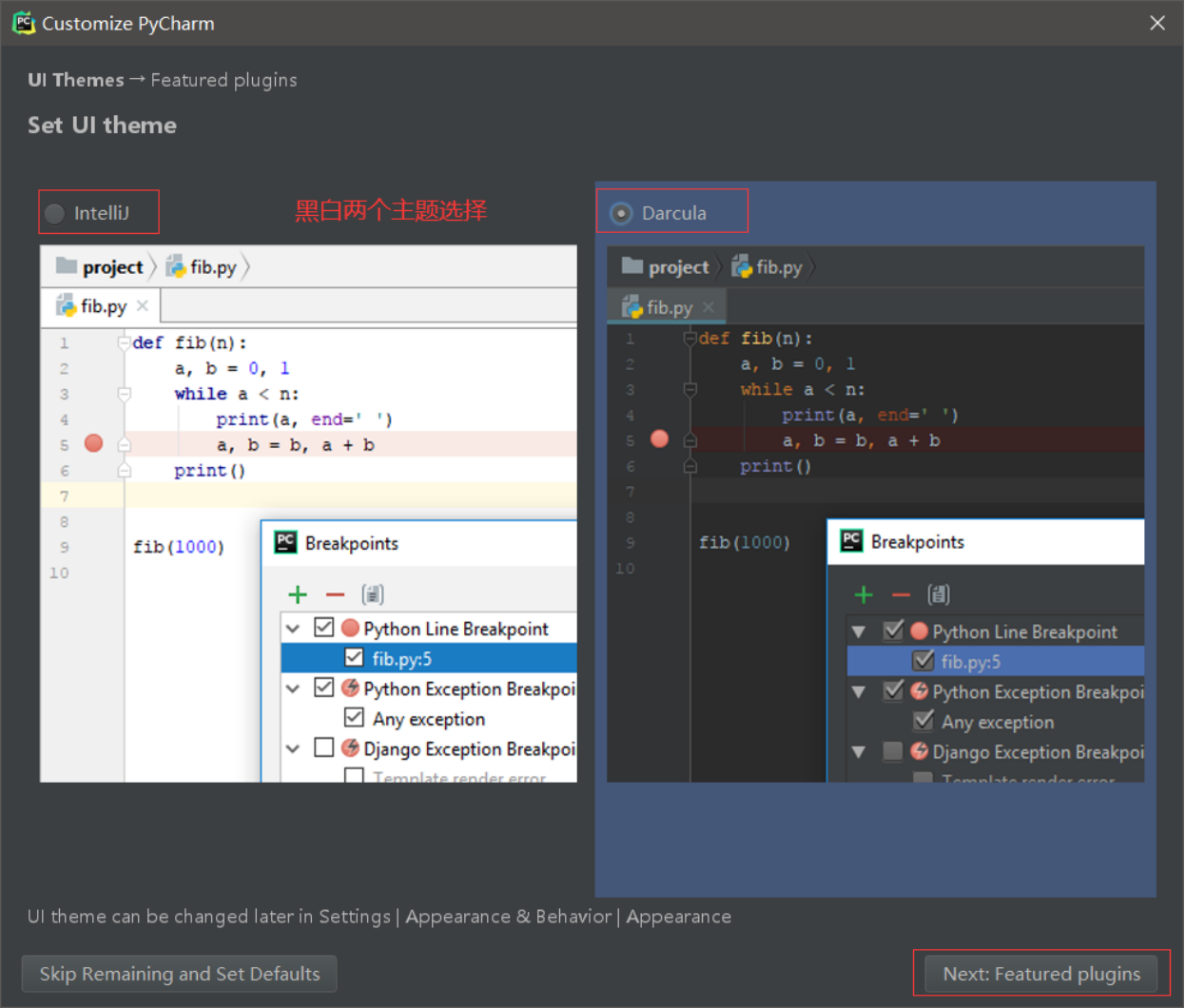Click Django Exception Breakpoint icon, Darcula preview
Screen dimensions: 1185x1008
(x=919, y=750)
